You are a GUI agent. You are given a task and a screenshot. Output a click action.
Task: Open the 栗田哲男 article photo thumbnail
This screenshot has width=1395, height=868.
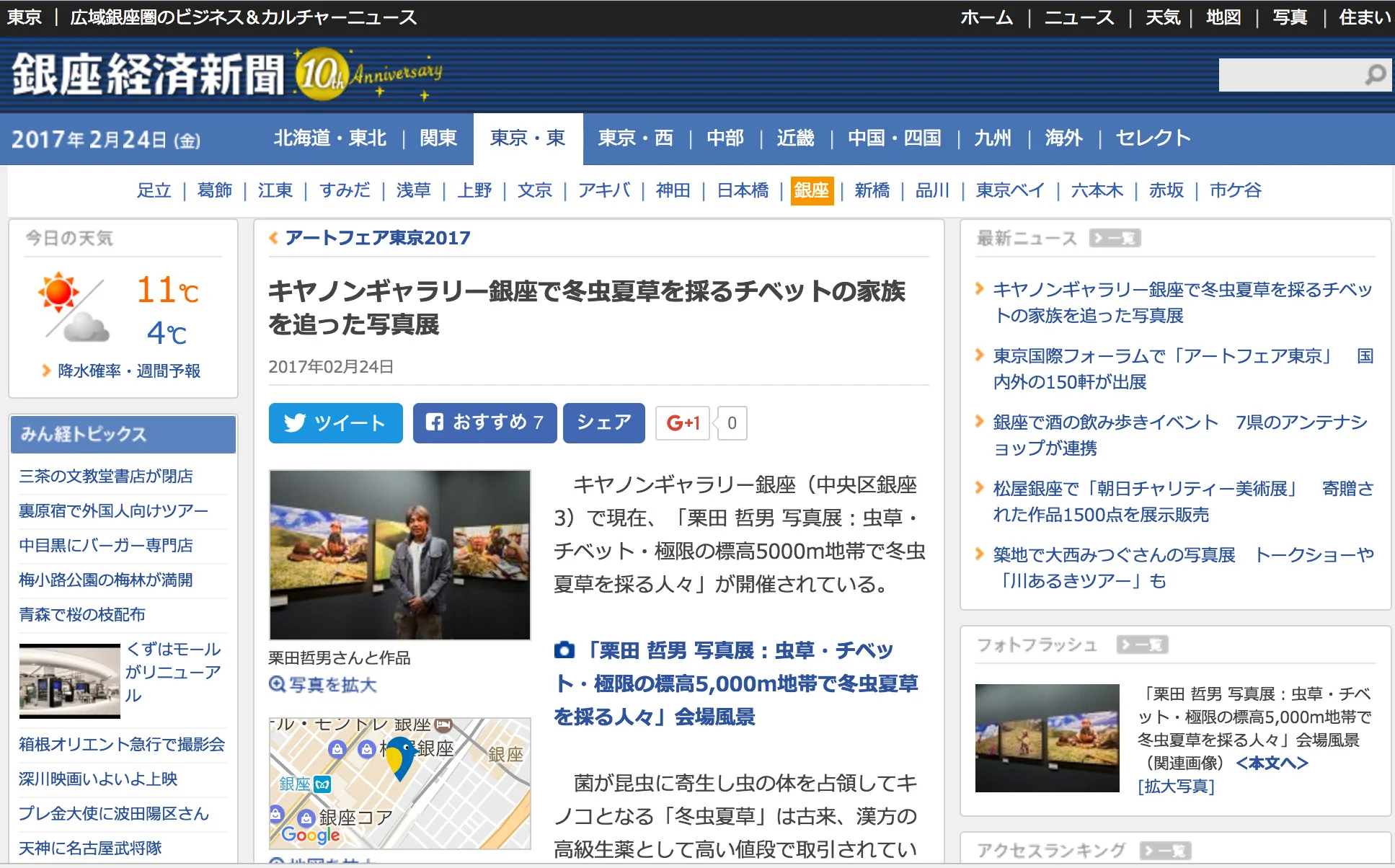(400, 554)
